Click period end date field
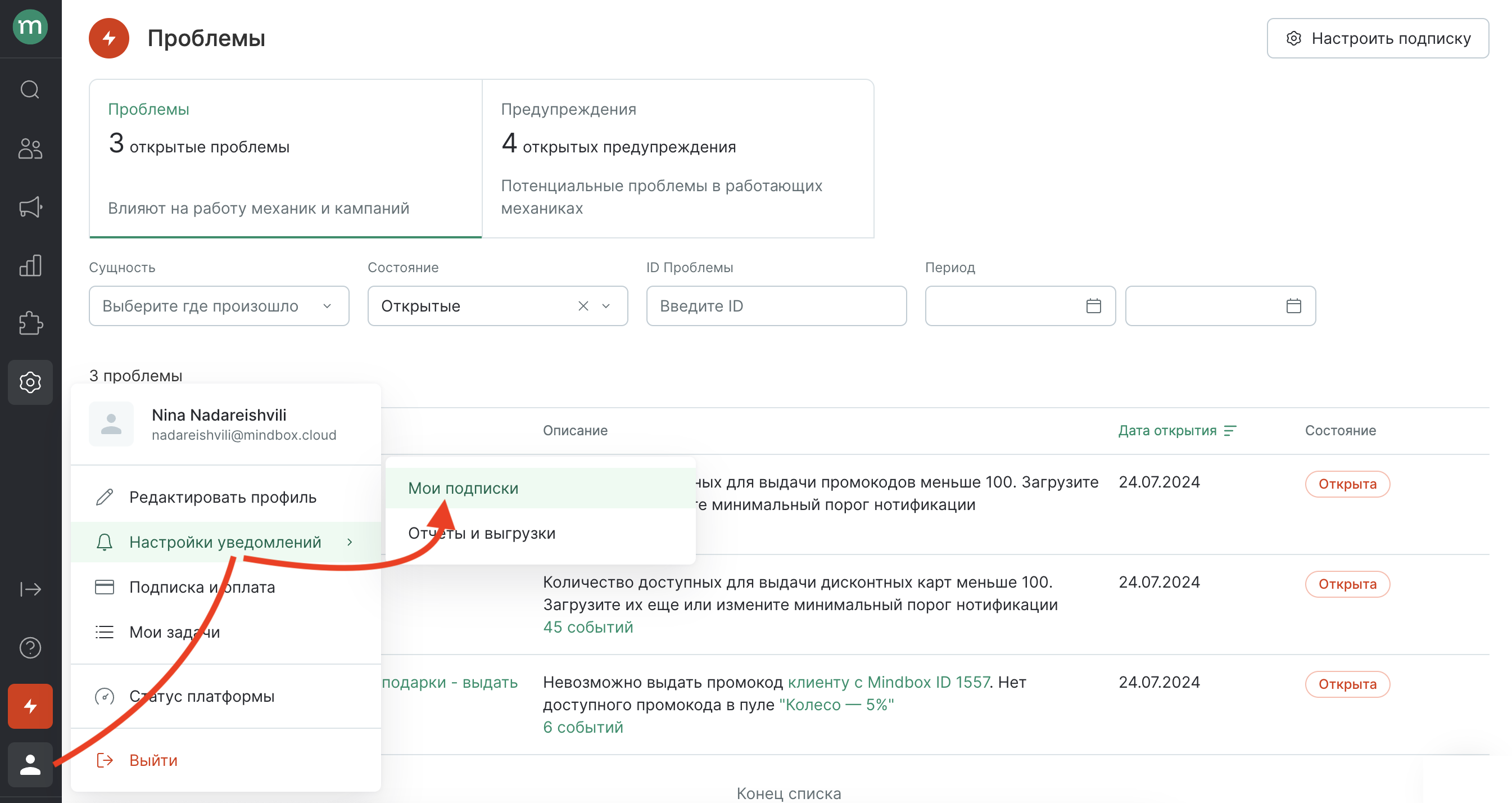The height and width of the screenshot is (803, 1512). pyautogui.click(x=1220, y=306)
